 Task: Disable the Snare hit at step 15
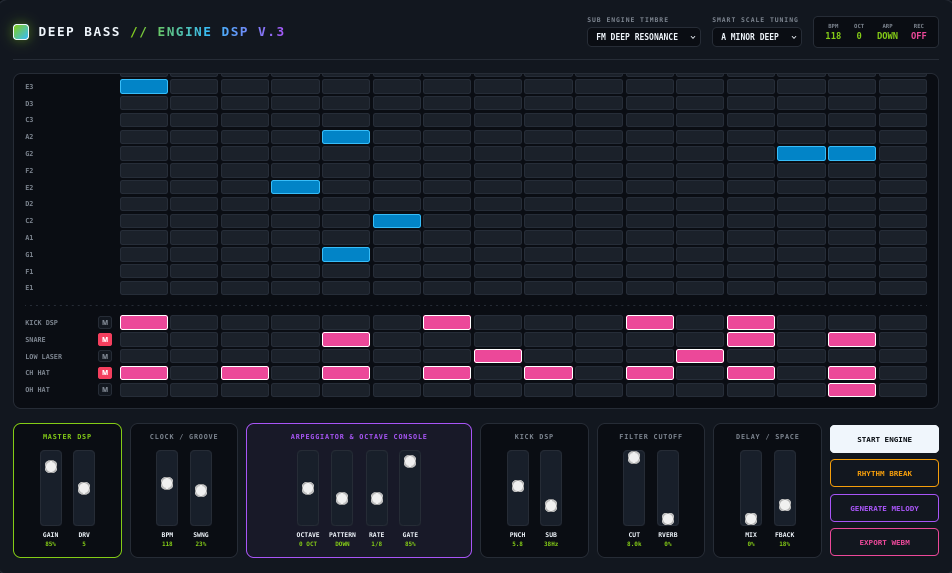click(x=852, y=339)
